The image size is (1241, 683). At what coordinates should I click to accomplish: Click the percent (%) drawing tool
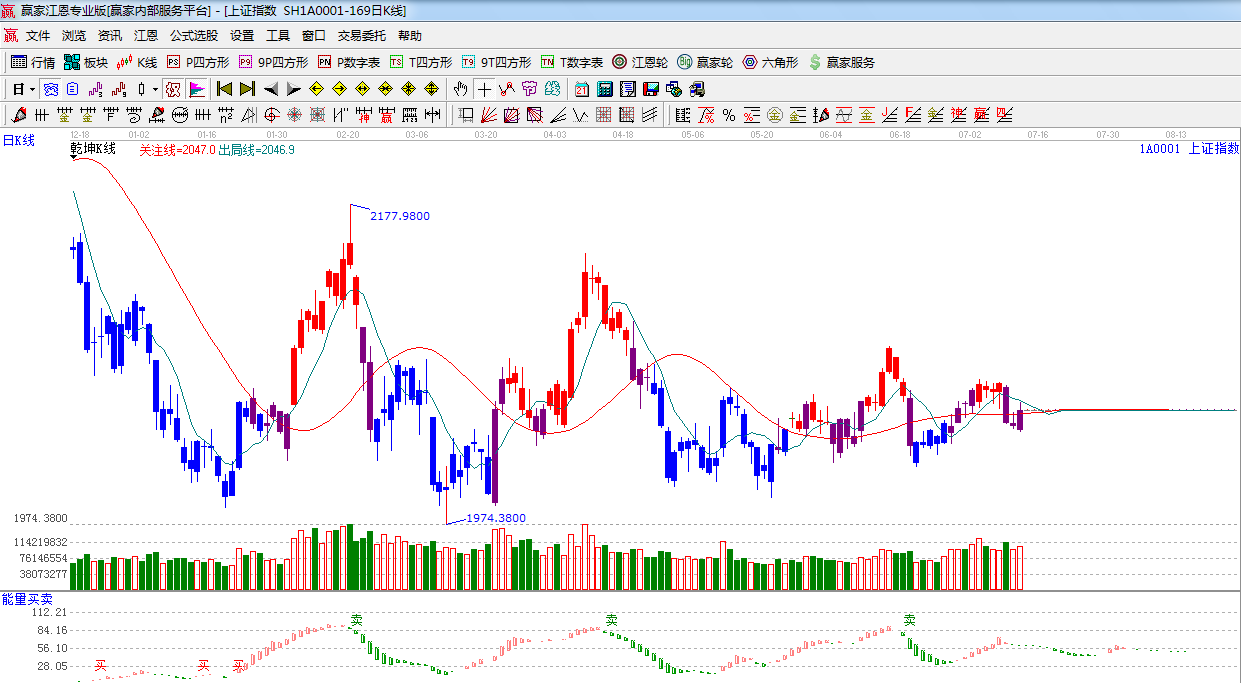tap(728, 115)
